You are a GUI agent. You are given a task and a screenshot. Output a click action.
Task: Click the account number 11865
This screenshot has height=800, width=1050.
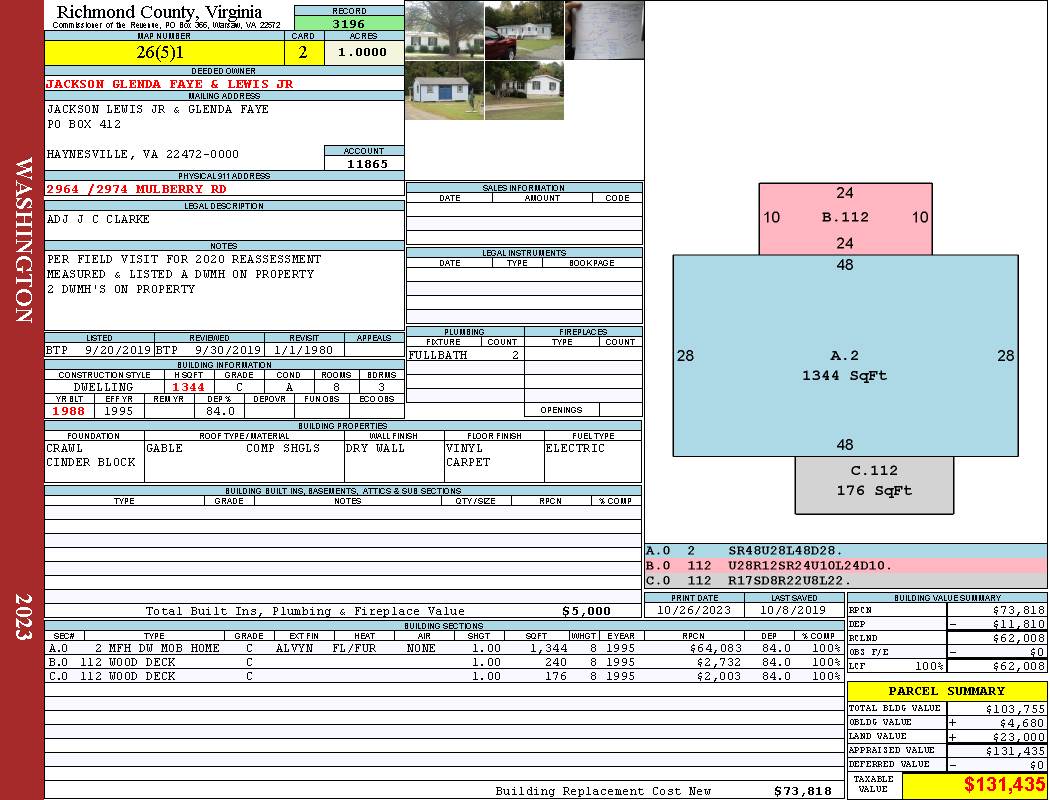(364, 163)
